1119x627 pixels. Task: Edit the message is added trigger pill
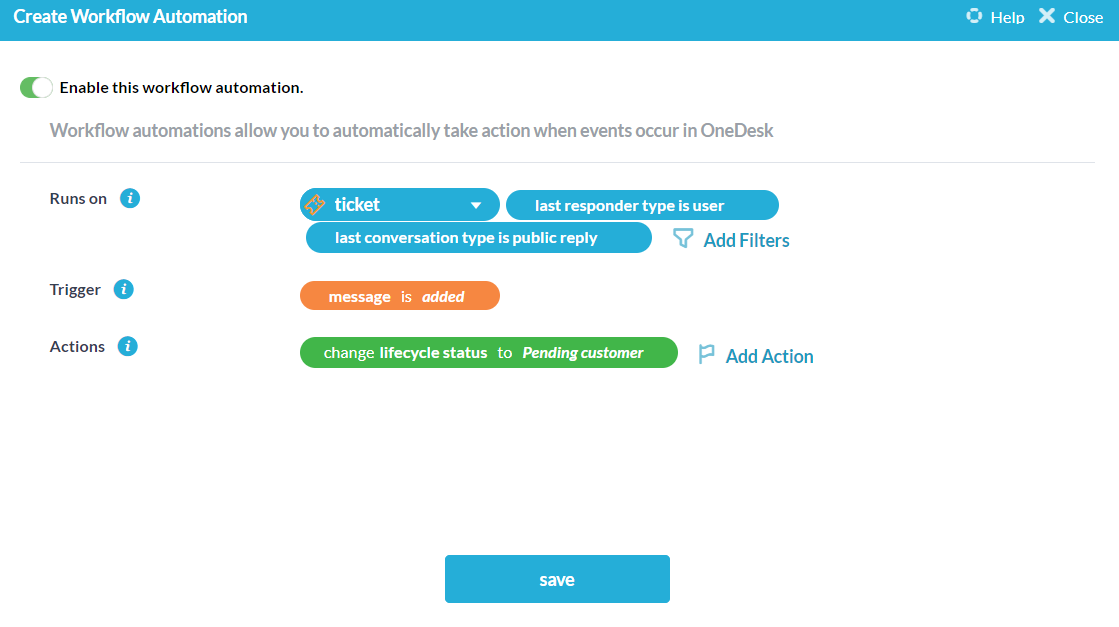point(399,296)
